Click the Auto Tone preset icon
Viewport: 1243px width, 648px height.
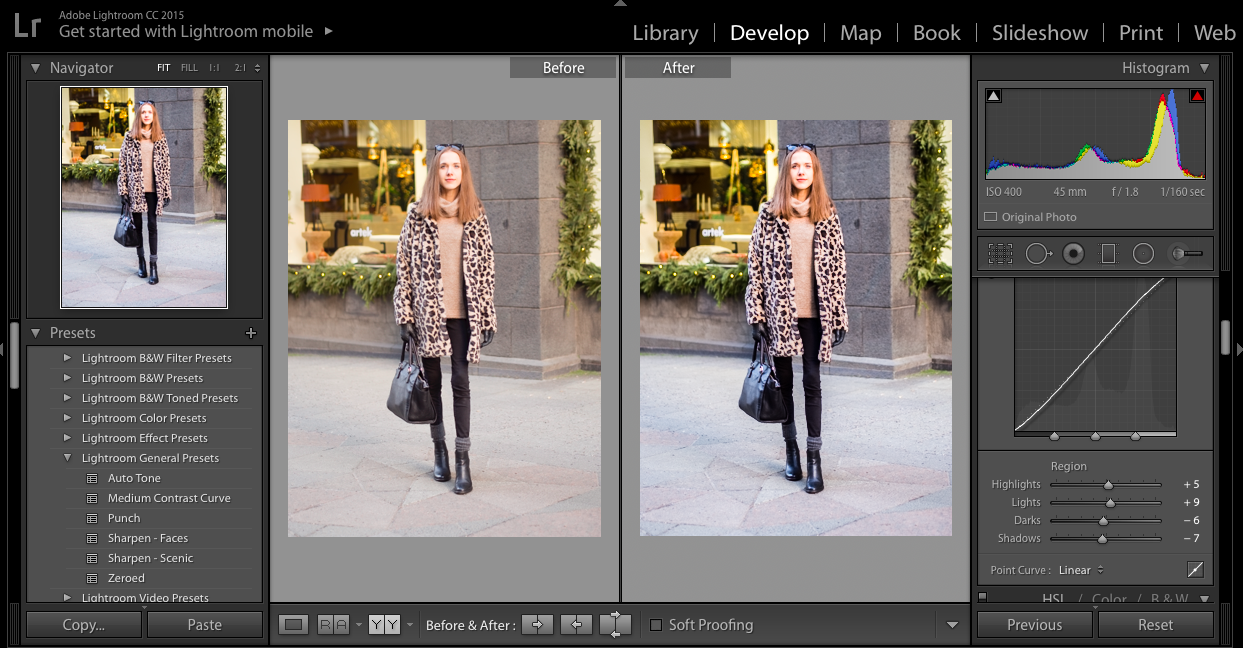pyautogui.click(x=92, y=478)
